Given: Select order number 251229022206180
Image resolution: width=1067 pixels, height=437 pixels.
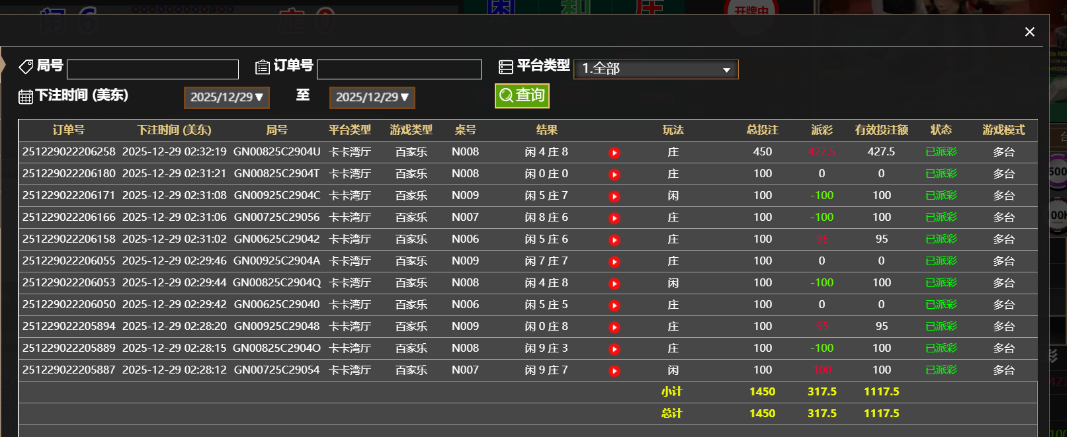Looking at the screenshot, I should click(x=69, y=174).
